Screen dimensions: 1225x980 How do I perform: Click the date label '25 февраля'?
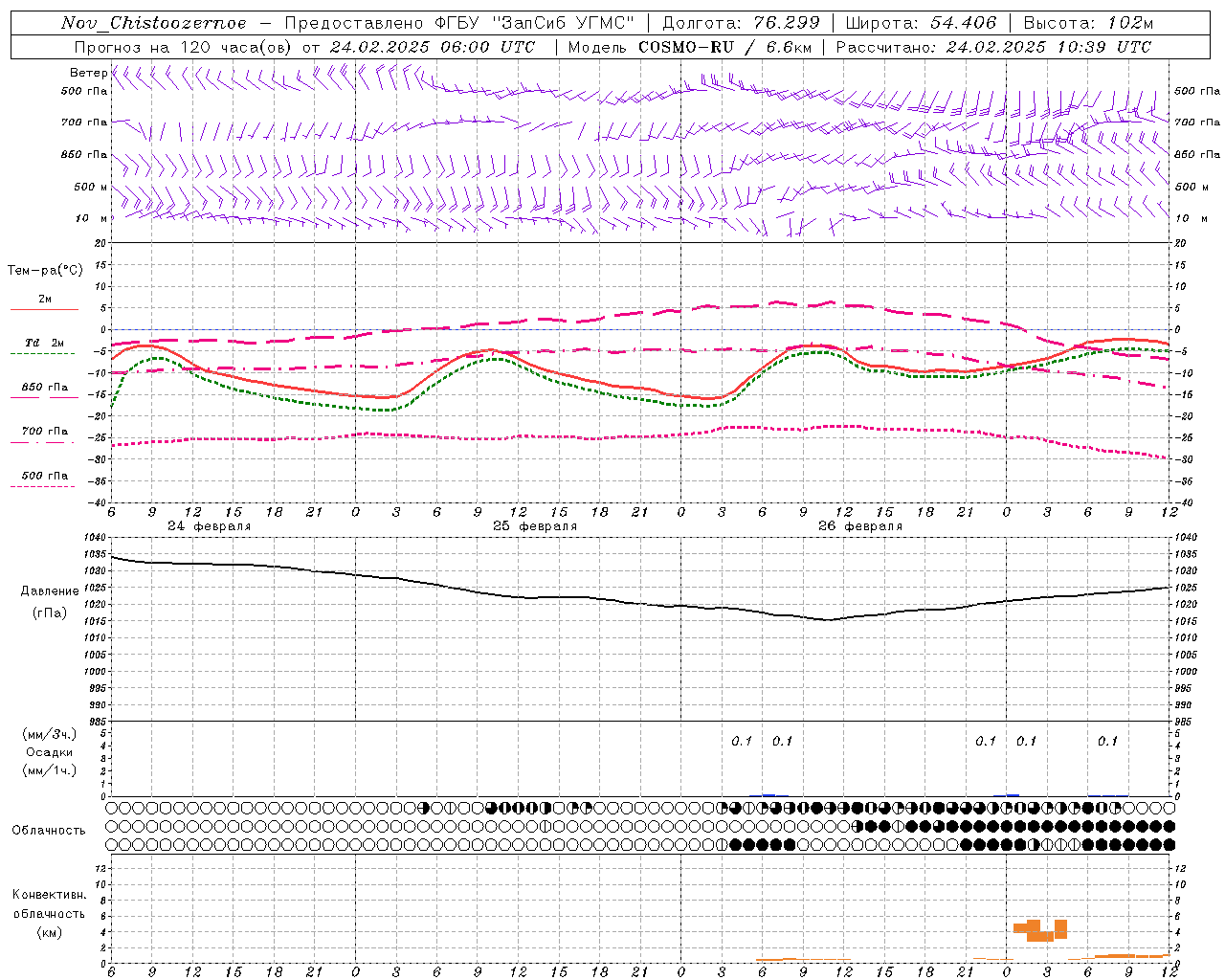(x=535, y=526)
